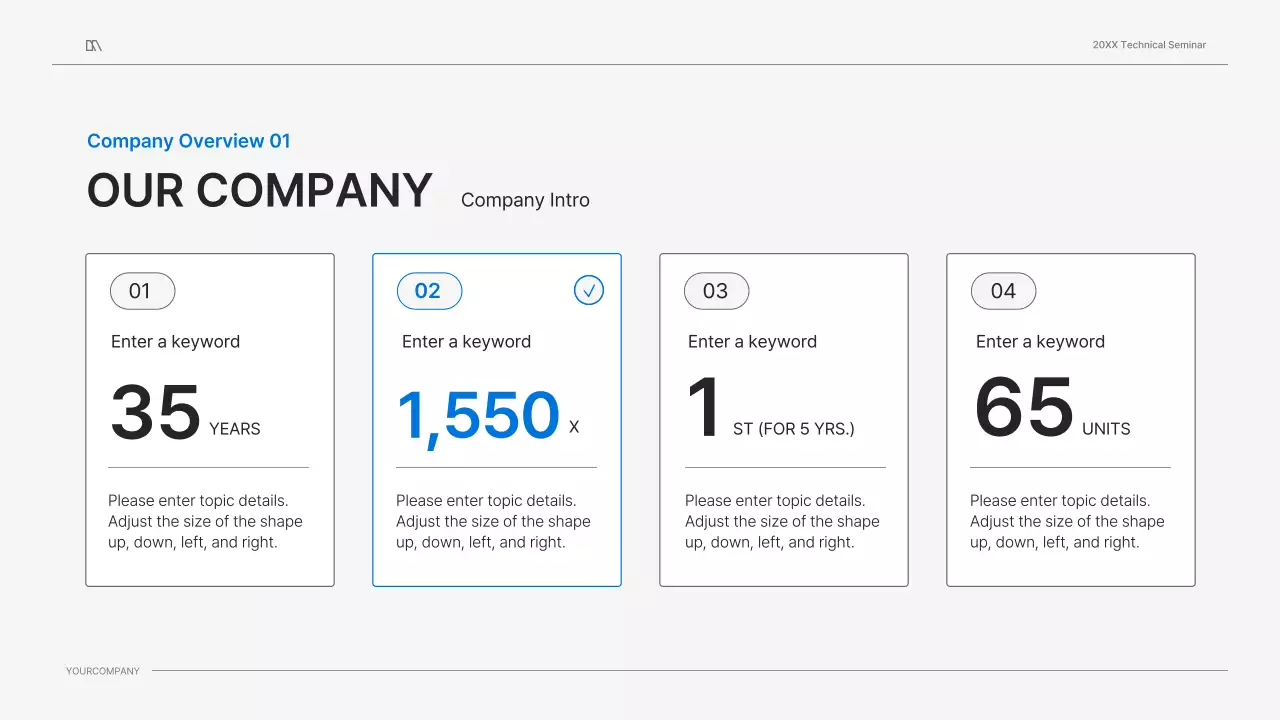The width and height of the screenshot is (1280, 720).
Task: Select the 35 YEARS statistic
Action: [x=185, y=414]
